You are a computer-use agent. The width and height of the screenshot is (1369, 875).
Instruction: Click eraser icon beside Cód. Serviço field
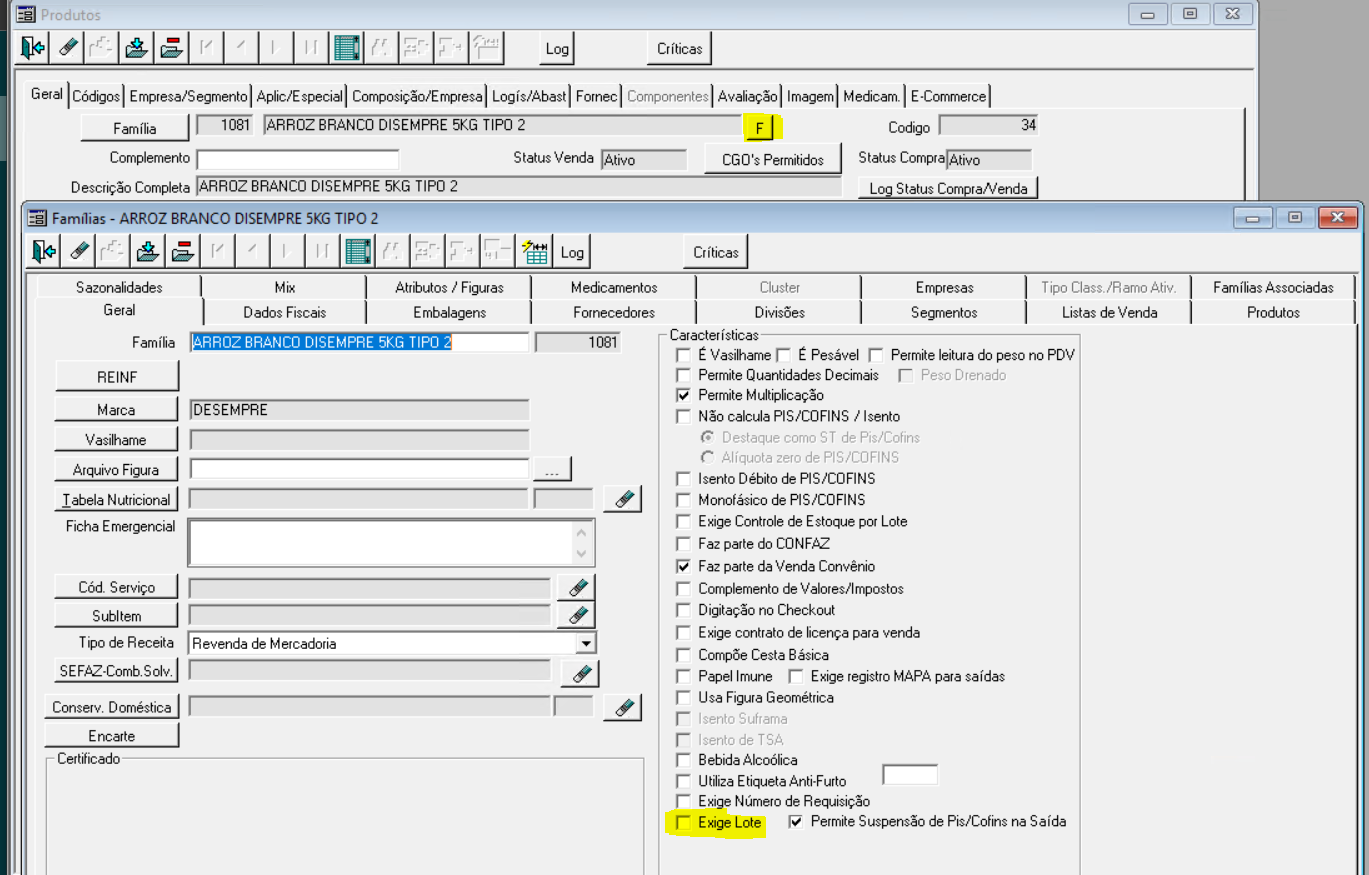(578, 587)
